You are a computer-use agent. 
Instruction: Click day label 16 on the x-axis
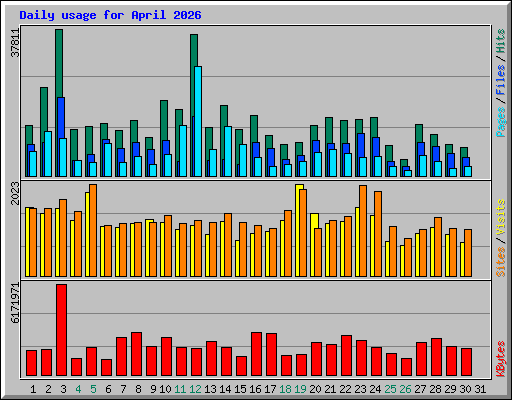tap(255, 389)
